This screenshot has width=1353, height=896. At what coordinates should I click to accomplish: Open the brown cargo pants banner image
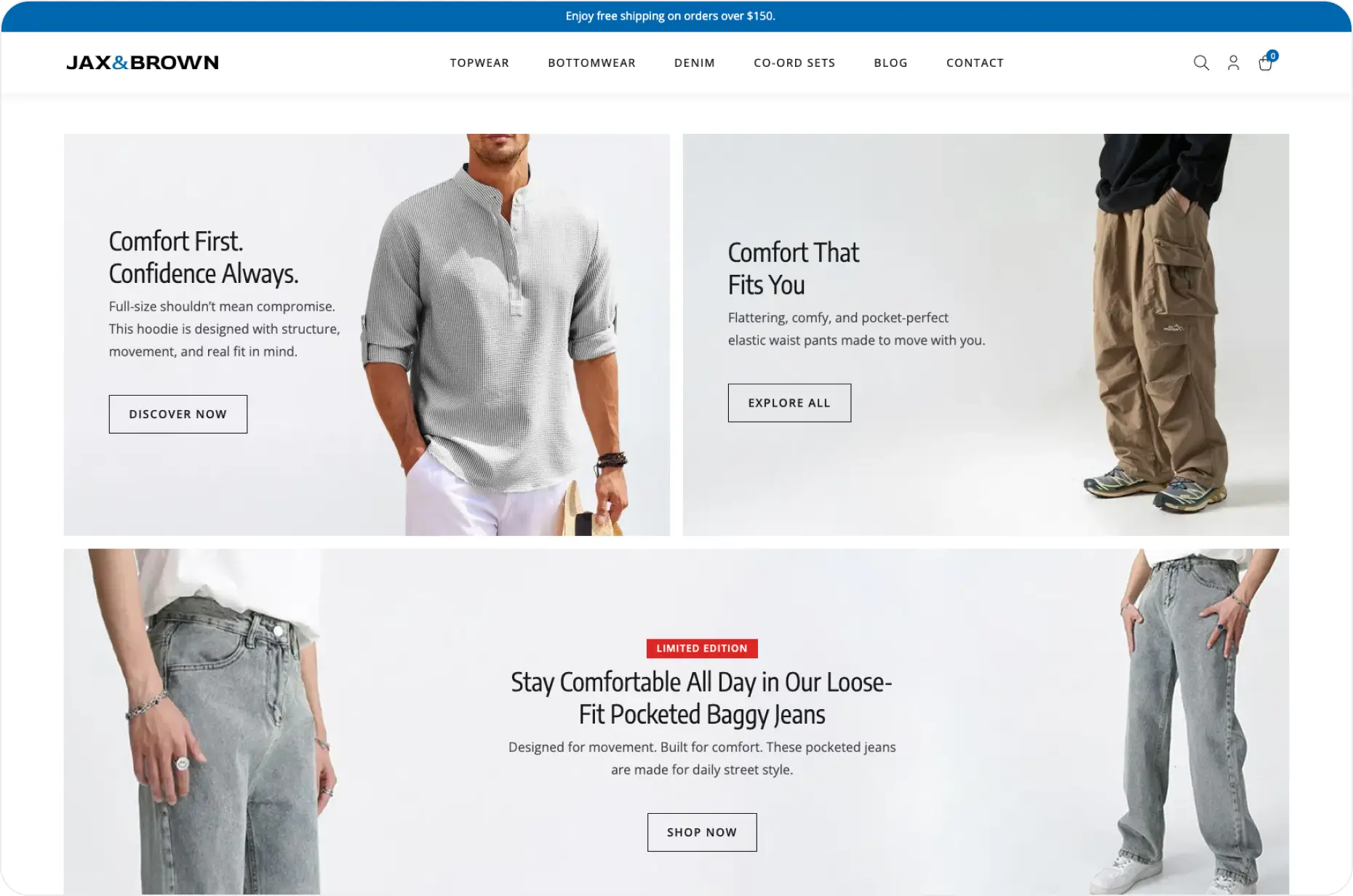pos(1157,324)
